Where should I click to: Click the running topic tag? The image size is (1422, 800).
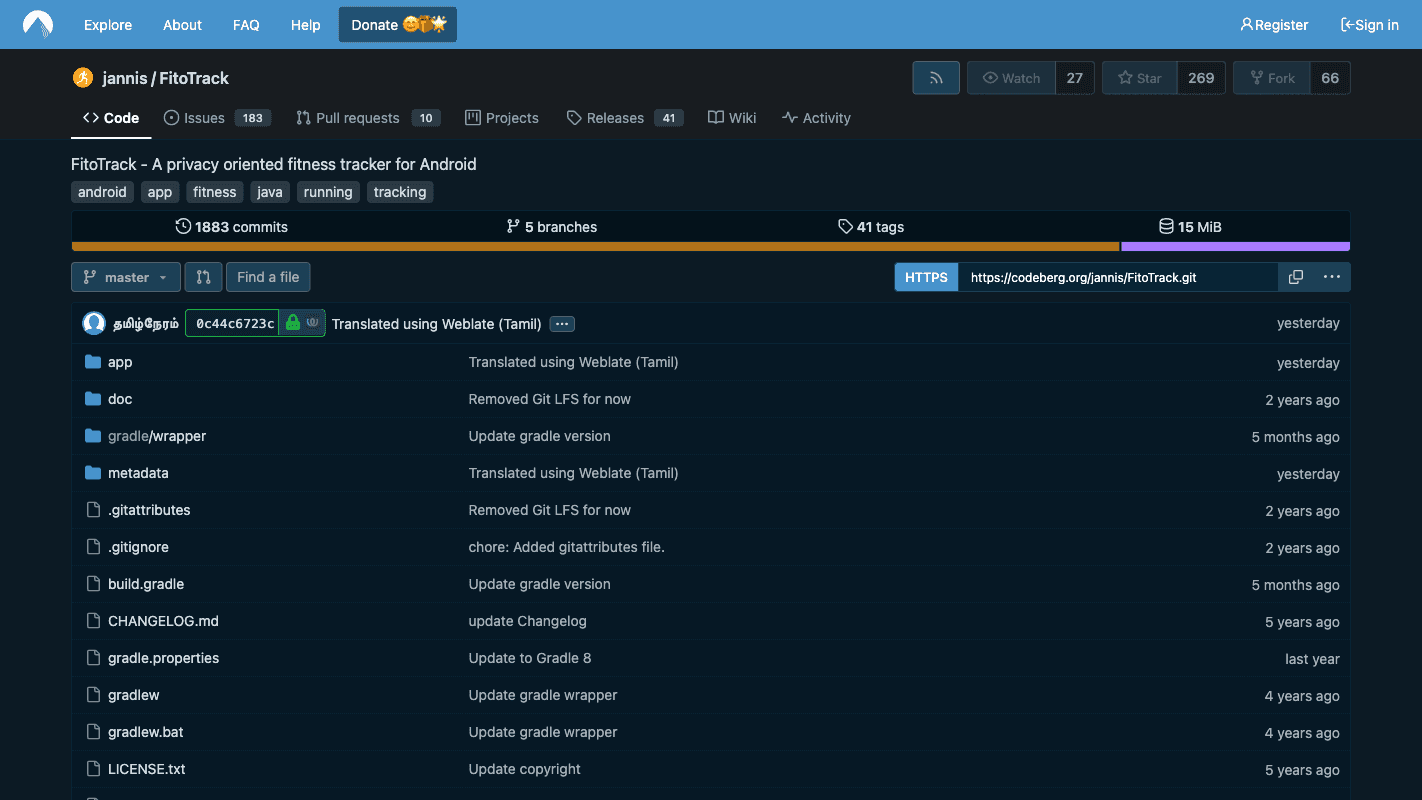328,192
